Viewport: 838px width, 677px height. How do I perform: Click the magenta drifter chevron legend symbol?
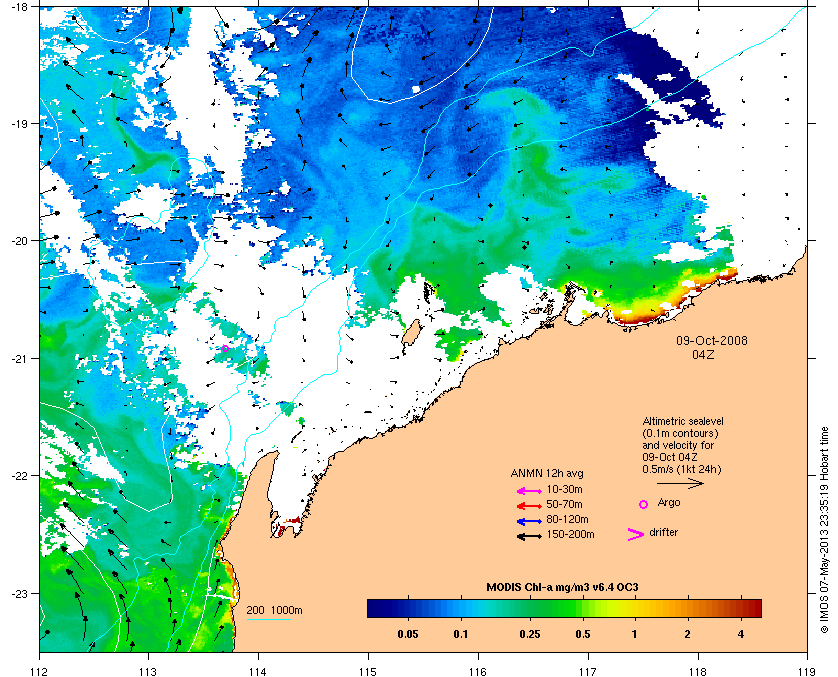point(635,534)
